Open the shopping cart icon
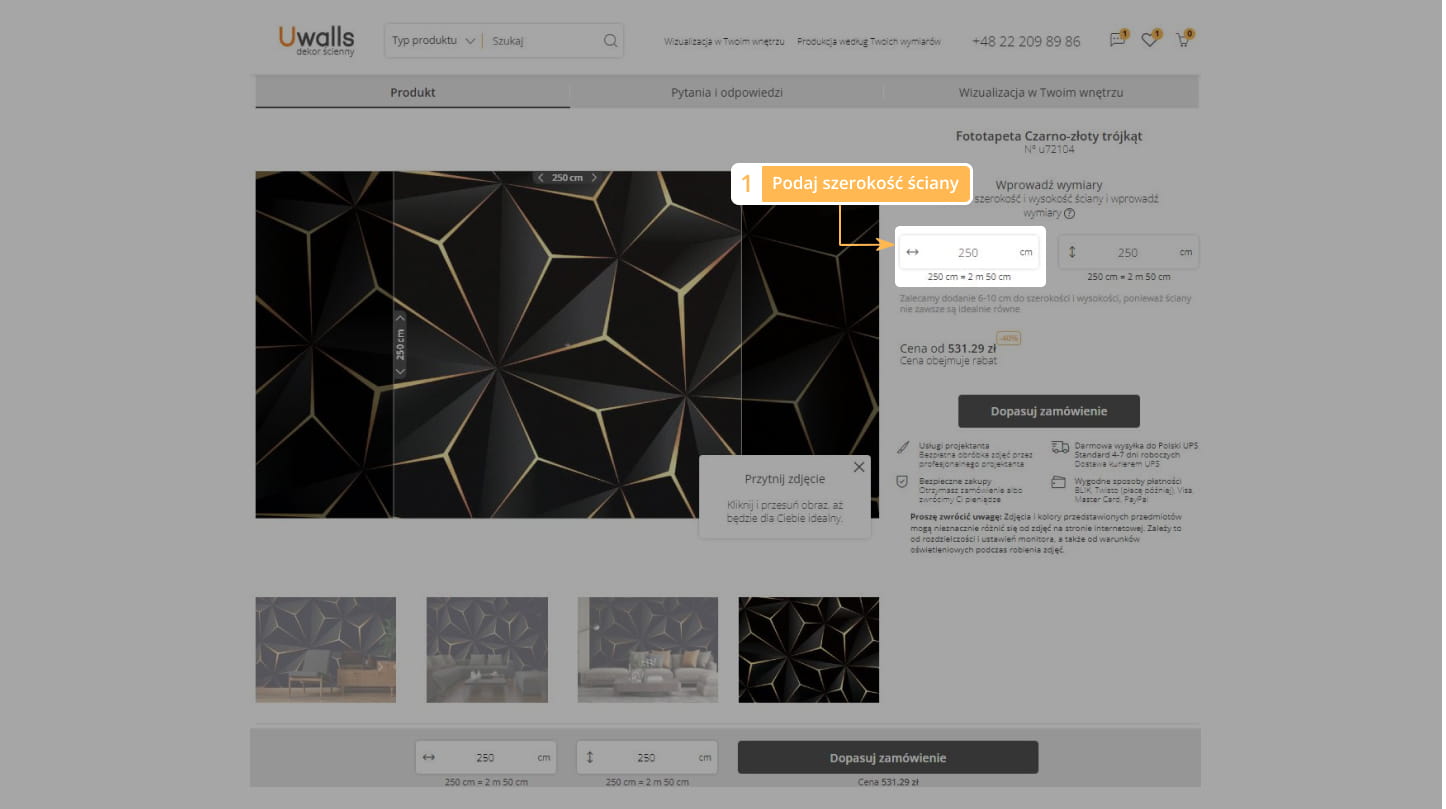The height and width of the screenshot is (809, 1446). 1183,41
